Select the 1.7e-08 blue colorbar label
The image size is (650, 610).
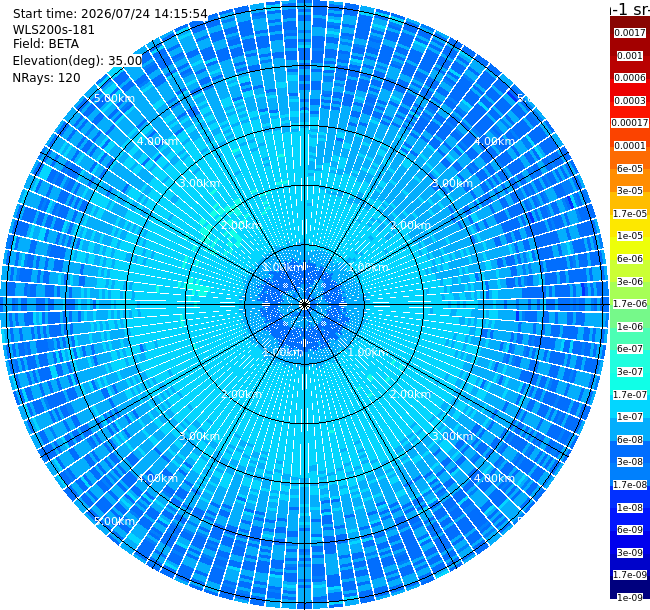630,485
